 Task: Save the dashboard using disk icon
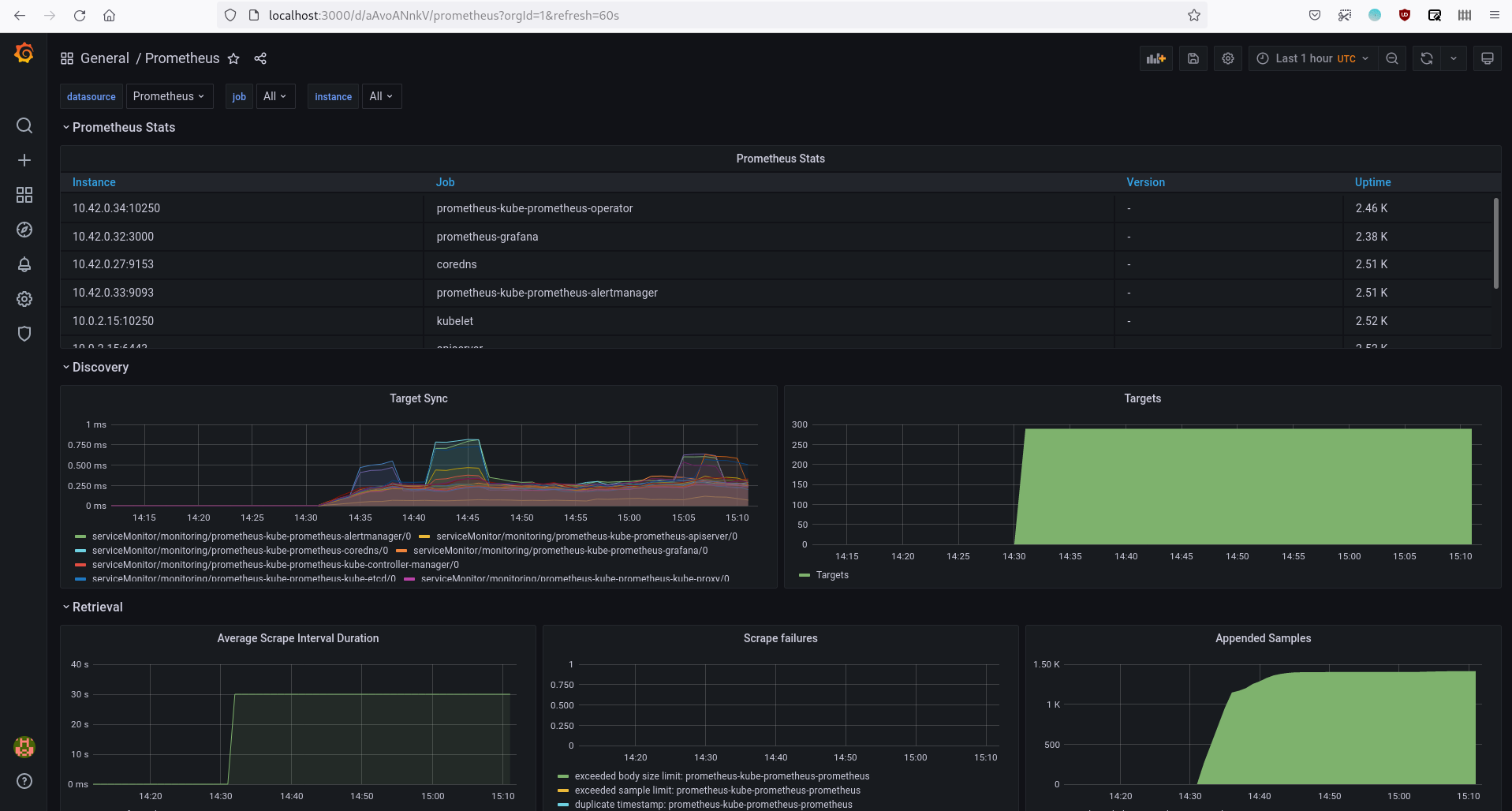(x=1193, y=58)
